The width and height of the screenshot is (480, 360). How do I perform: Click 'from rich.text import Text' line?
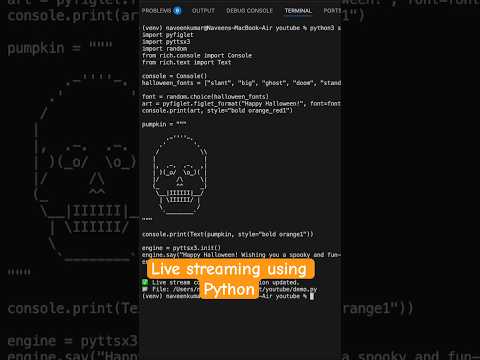click(x=186, y=62)
